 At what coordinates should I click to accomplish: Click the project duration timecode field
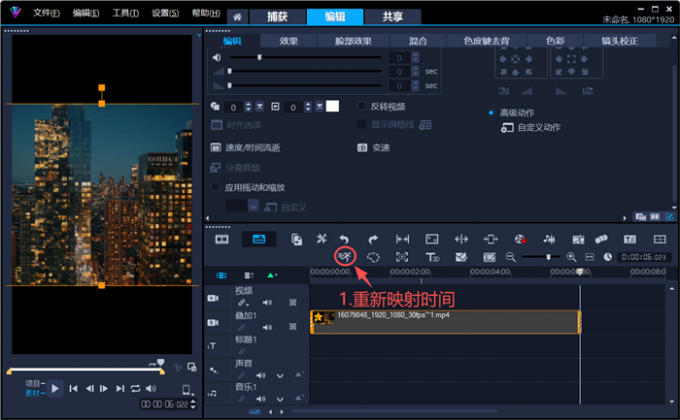coord(643,257)
